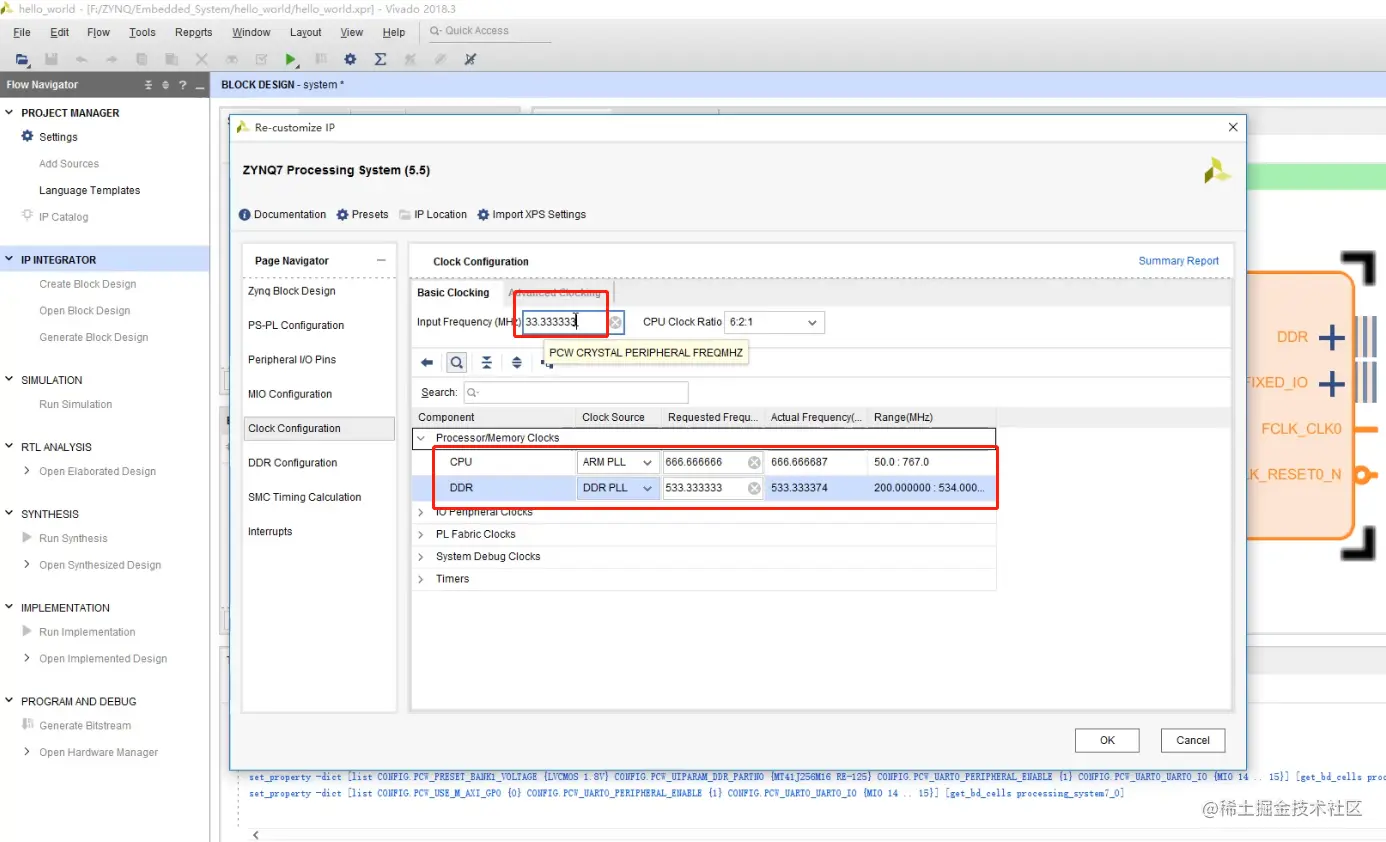Viewport: 1386px width, 842px height.
Task: Click the green Run toolbar icon
Action: pos(291,60)
